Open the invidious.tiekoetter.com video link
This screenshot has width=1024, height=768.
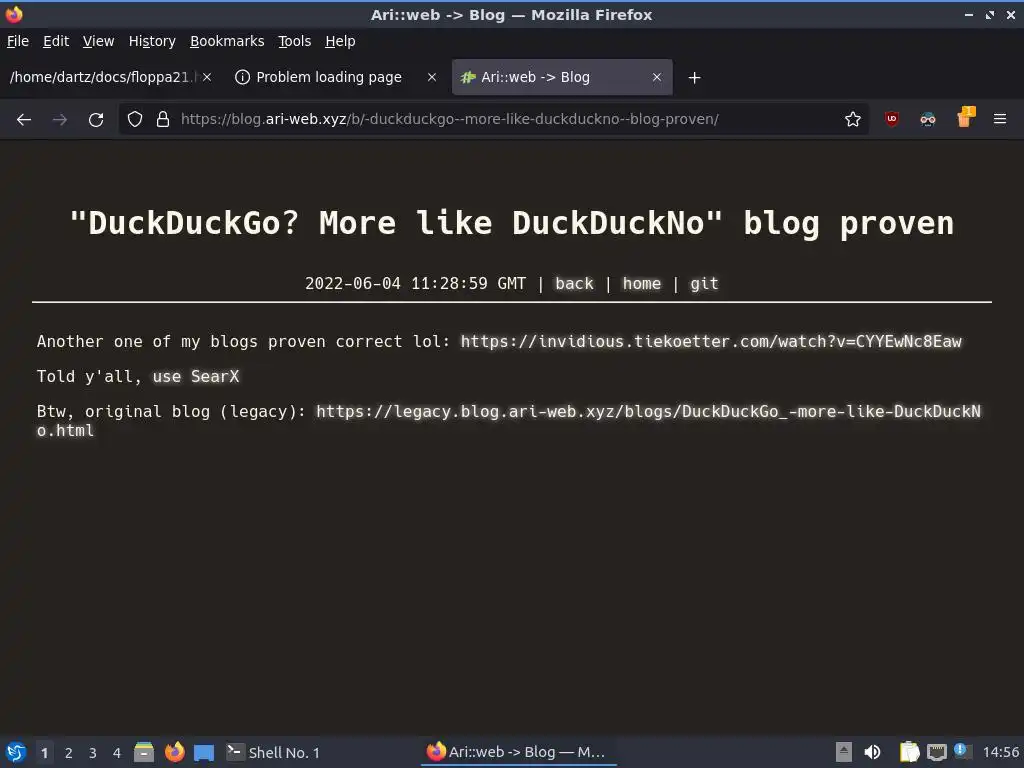(711, 342)
